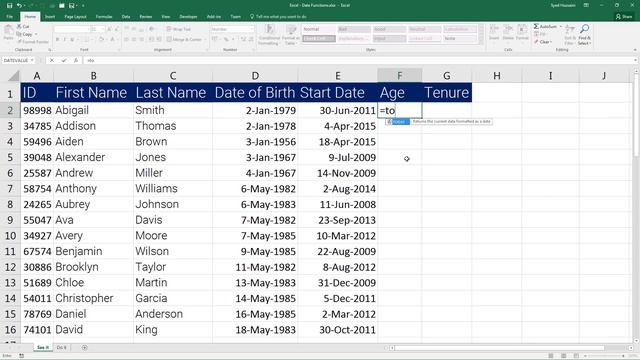640x360 pixels.
Task: Click the Underline U icon
Action: pos(72,40)
